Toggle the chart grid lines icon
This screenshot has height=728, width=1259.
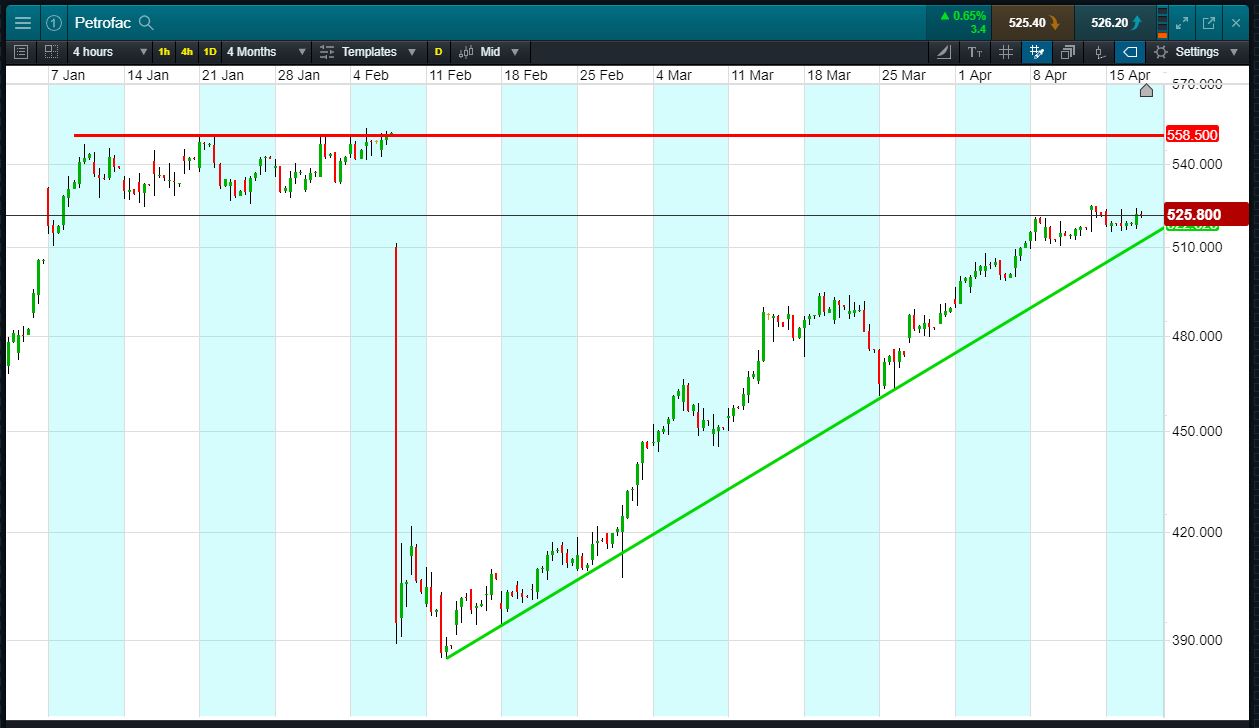(x=1006, y=52)
